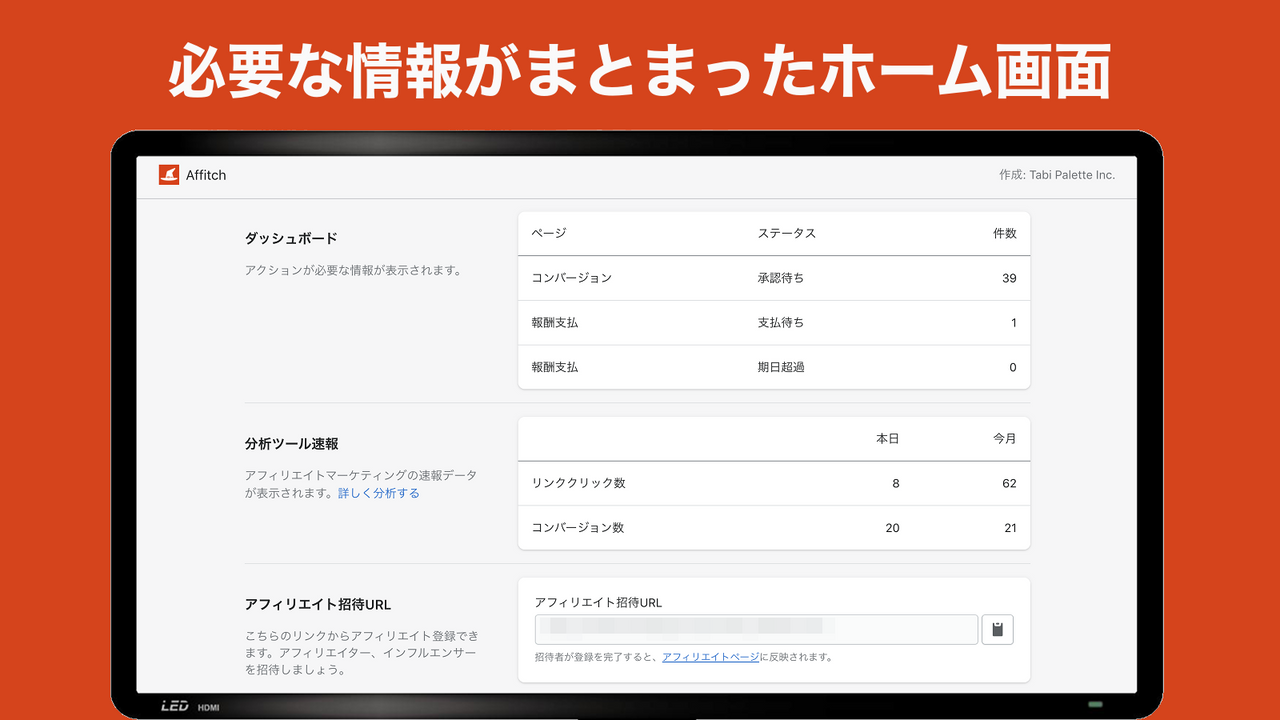
Task: Click the Affitch logo icon
Action: tap(169, 175)
